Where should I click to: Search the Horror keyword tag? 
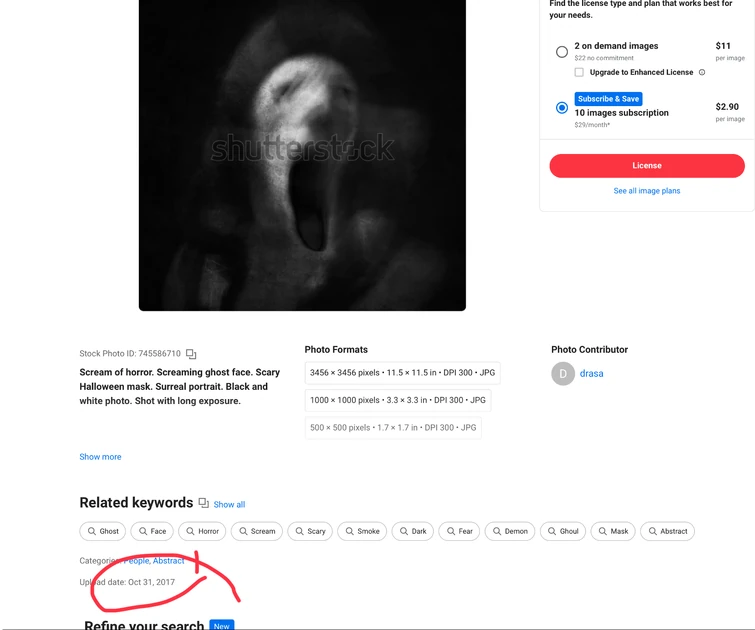point(202,531)
